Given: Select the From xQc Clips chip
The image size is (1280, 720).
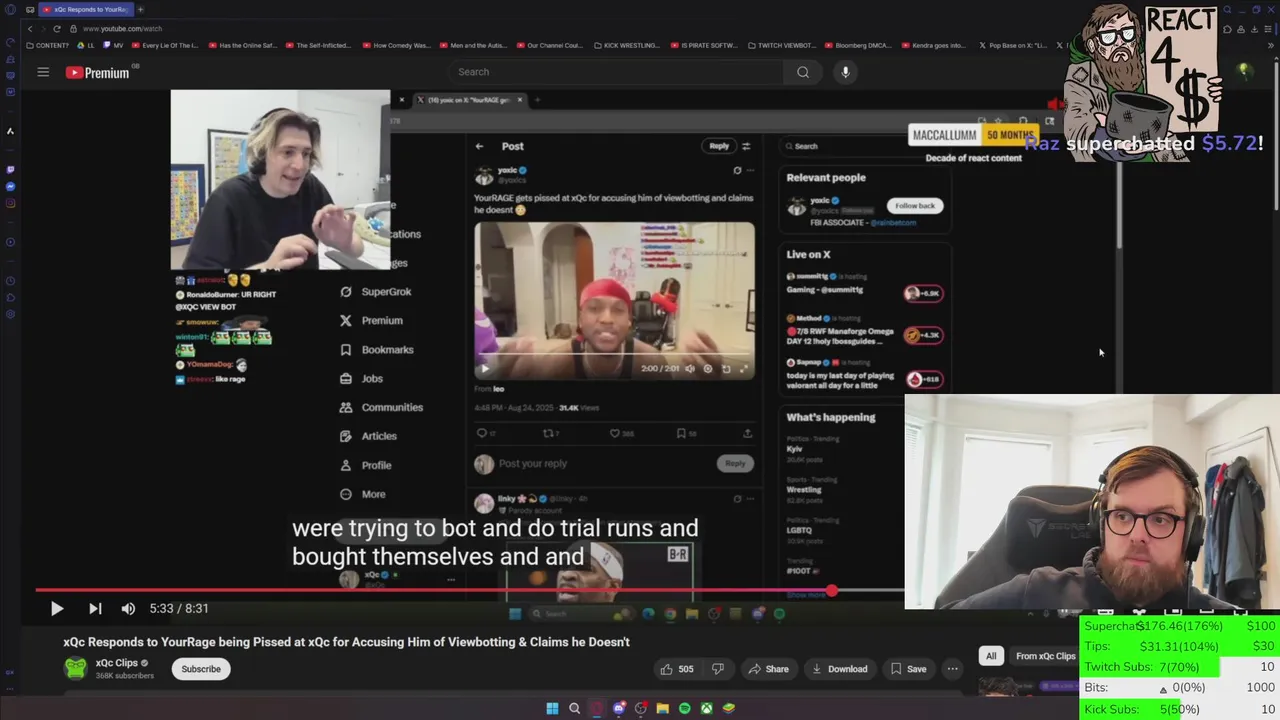Looking at the screenshot, I should [x=1045, y=656].
